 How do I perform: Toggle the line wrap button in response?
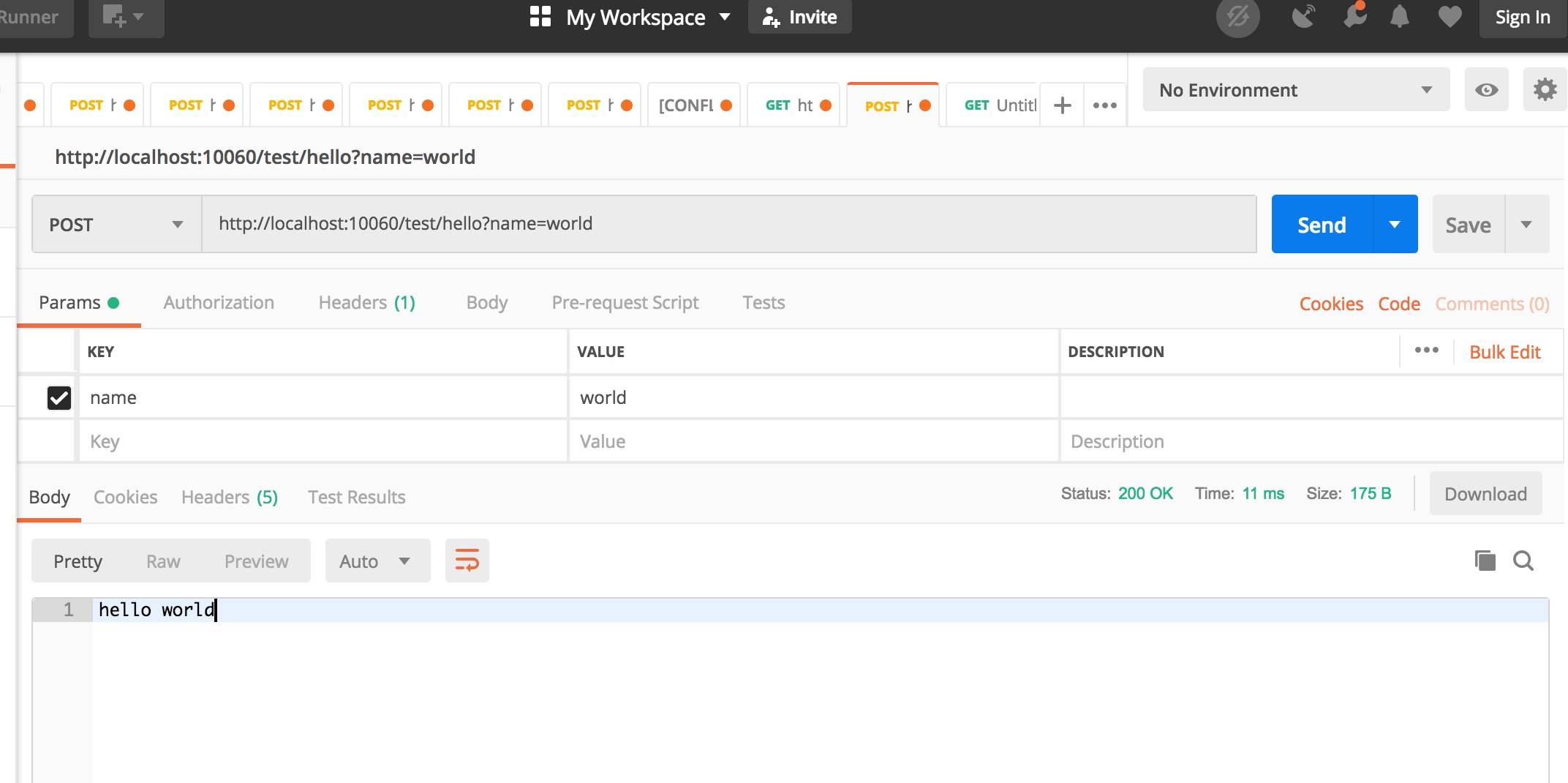[x=467, y=561]
